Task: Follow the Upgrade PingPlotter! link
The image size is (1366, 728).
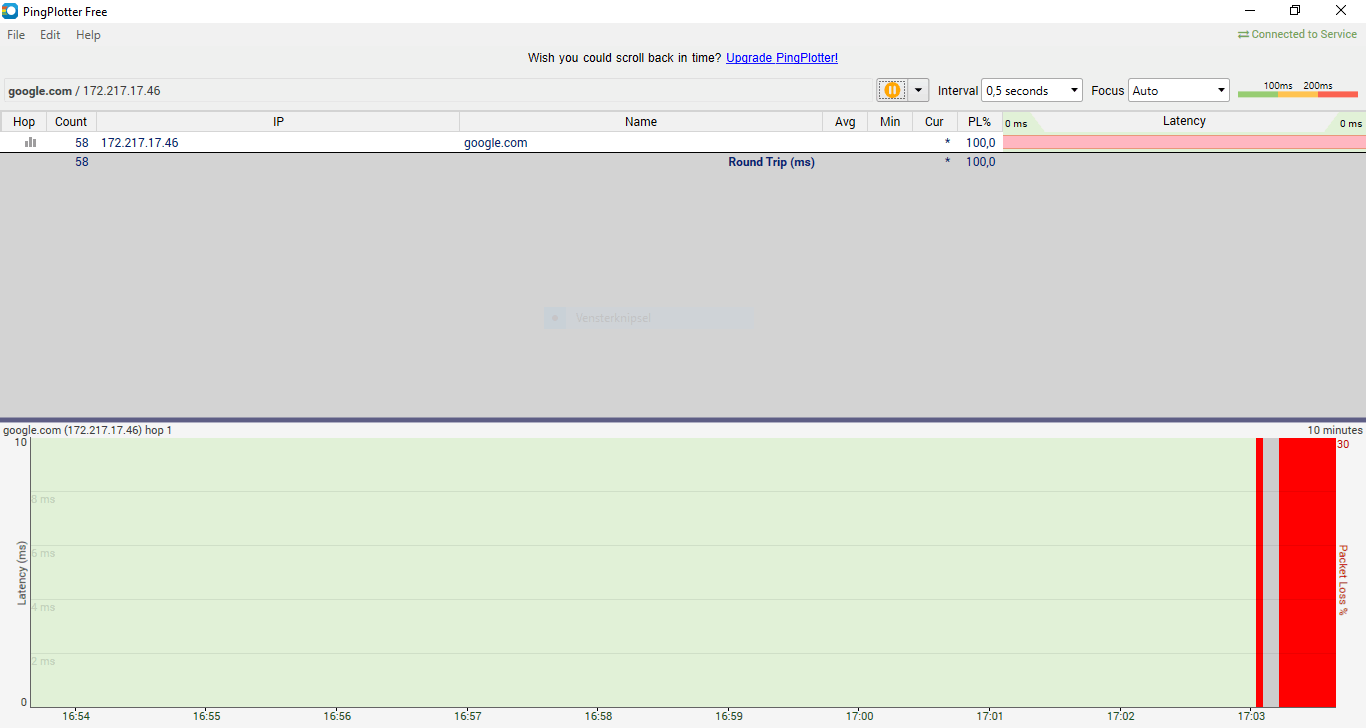Action: coord(782,58)
